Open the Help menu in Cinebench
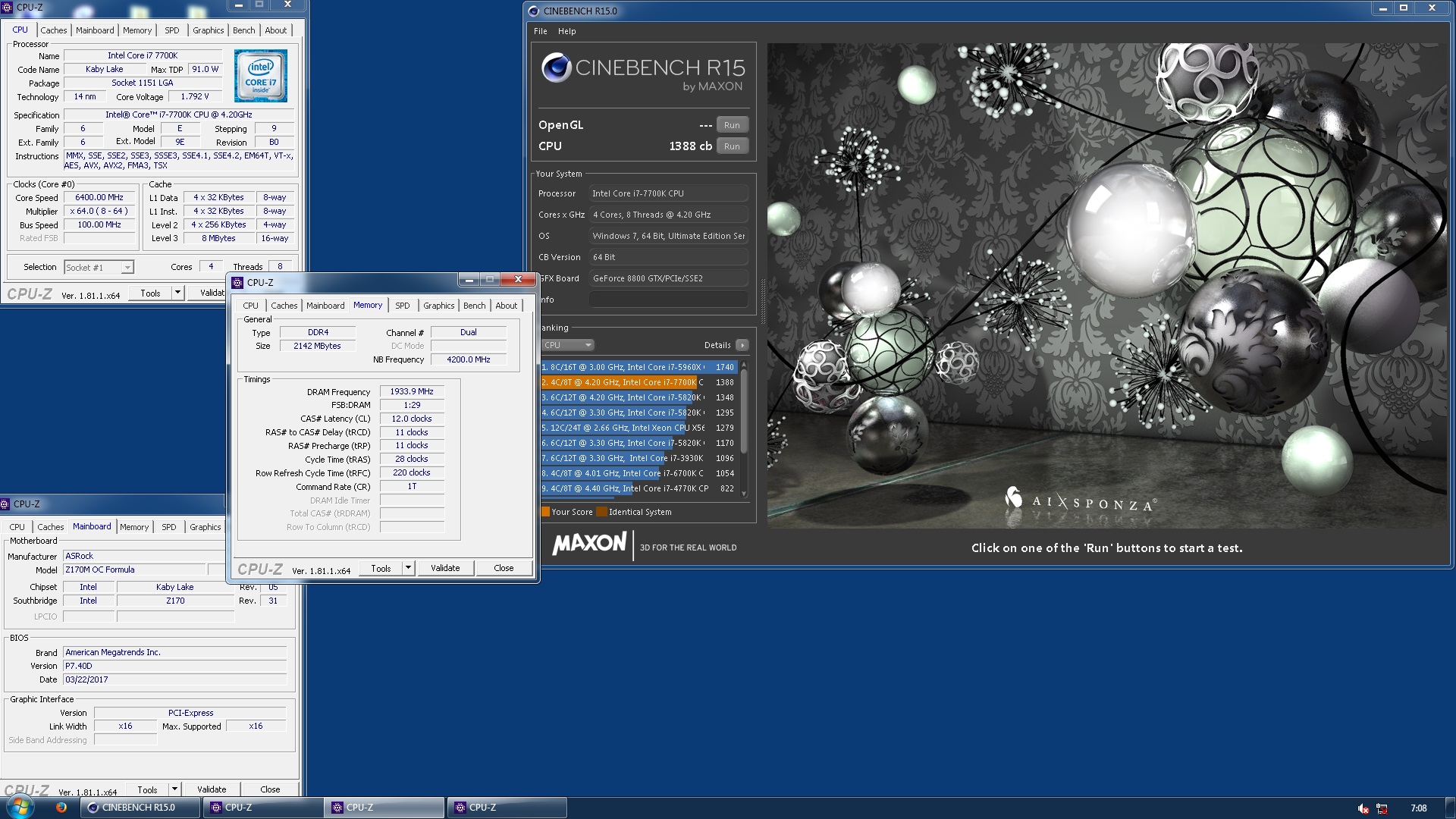This screenshot has width=1456, height=819. (566, 31)
